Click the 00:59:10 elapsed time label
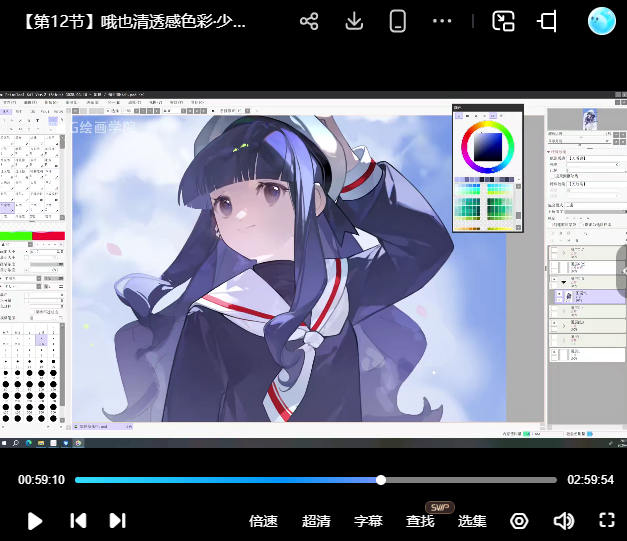 41,479
